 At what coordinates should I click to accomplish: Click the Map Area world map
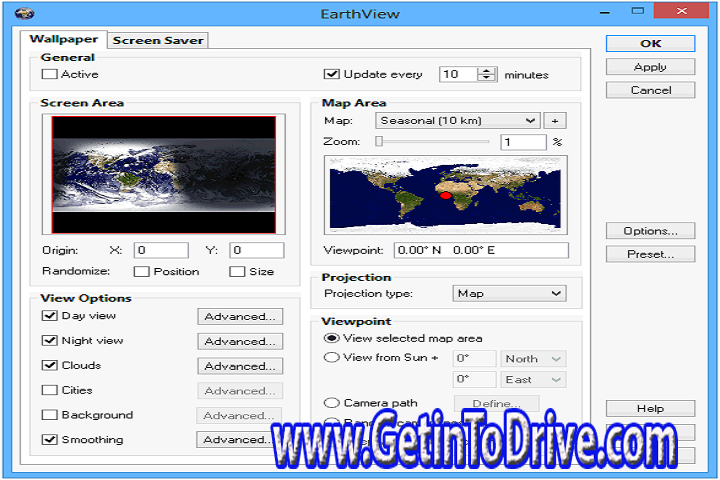pyautogui.click(x=445, y=195)
